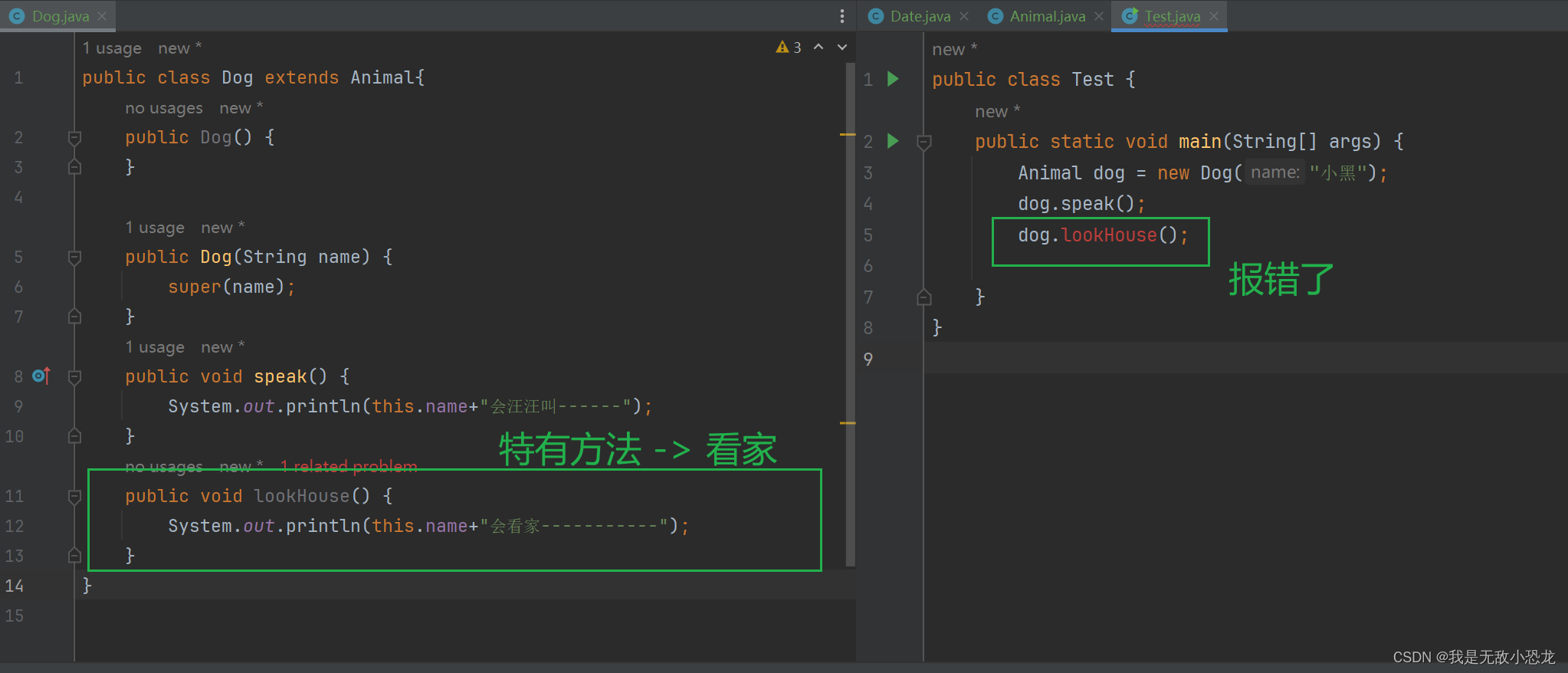Click 'new *' author hint above class Test
The width and height of the screenshot is (1568, 673).
click(954, 49)
